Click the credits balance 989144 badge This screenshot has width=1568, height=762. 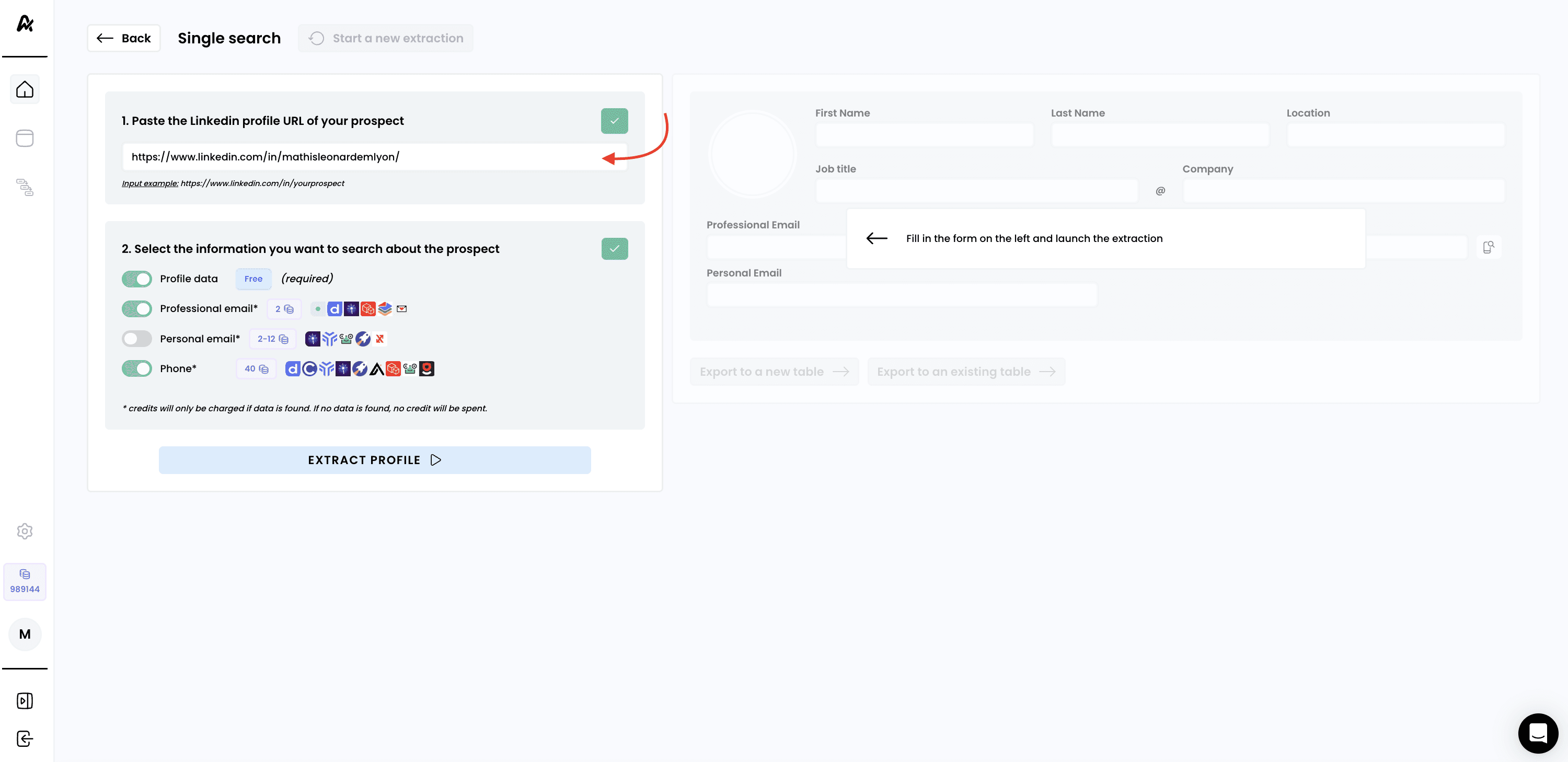click(25, 582)
